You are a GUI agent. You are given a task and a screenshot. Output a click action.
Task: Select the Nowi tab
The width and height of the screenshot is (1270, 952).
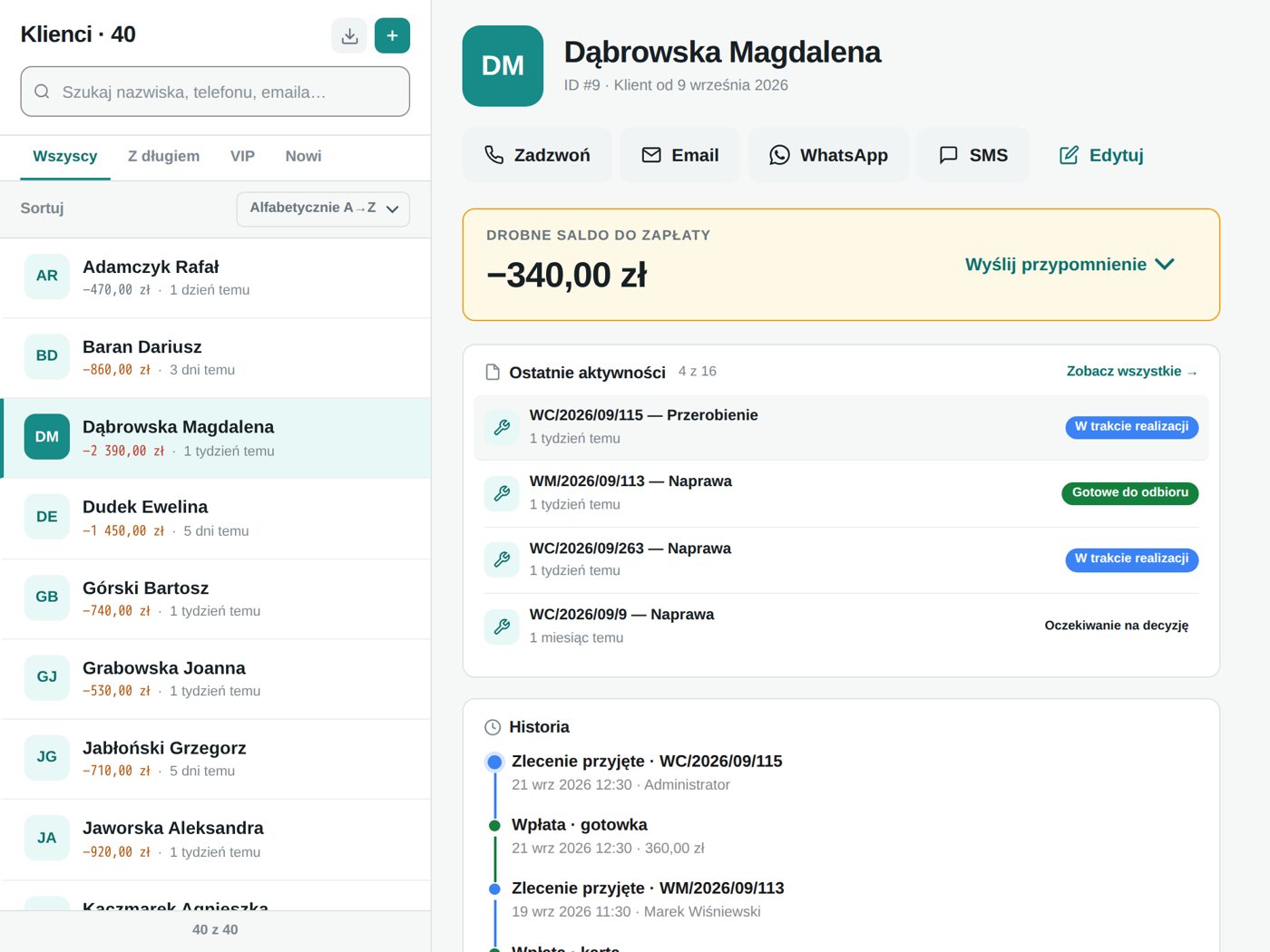coord(303,156)
